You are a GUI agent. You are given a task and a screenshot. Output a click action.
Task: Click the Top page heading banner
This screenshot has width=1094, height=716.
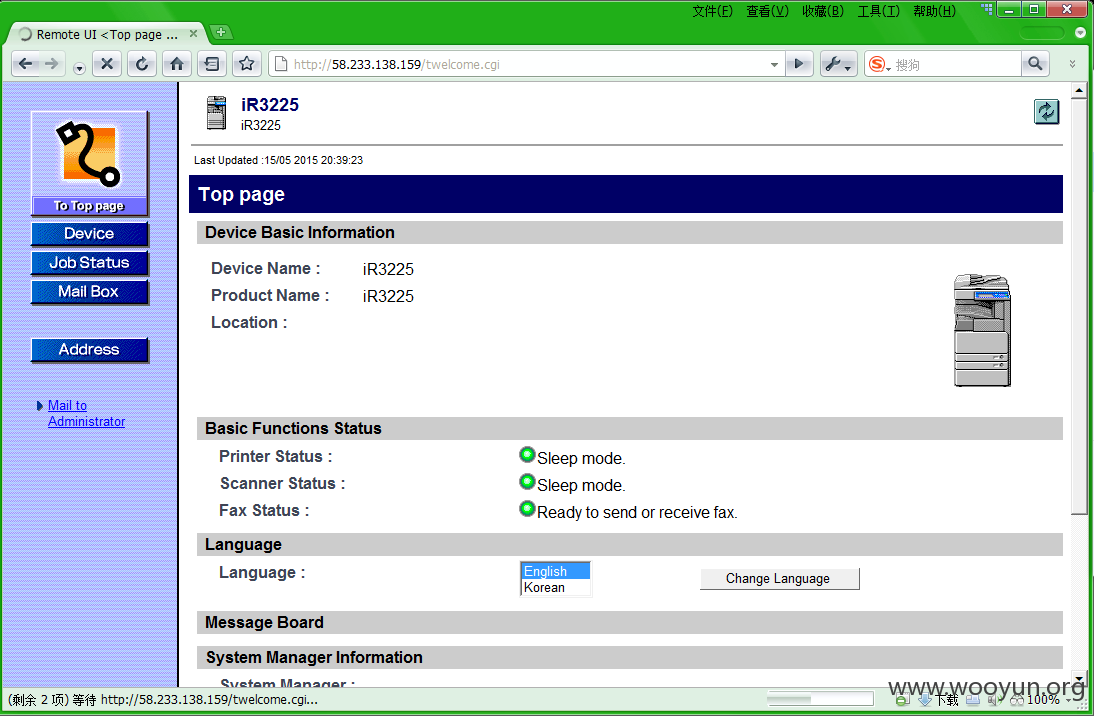pyautogui.click(x=626, y=194)
